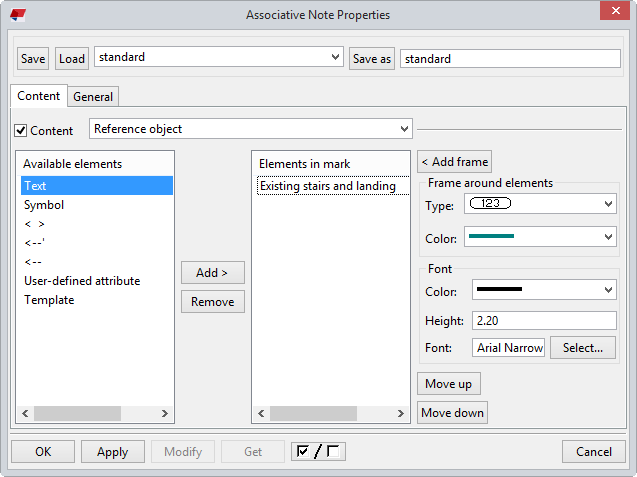Screen dimensions: 637x477
Task: Click the toggle all checkboxes on/off button
Action: point(317,452)
